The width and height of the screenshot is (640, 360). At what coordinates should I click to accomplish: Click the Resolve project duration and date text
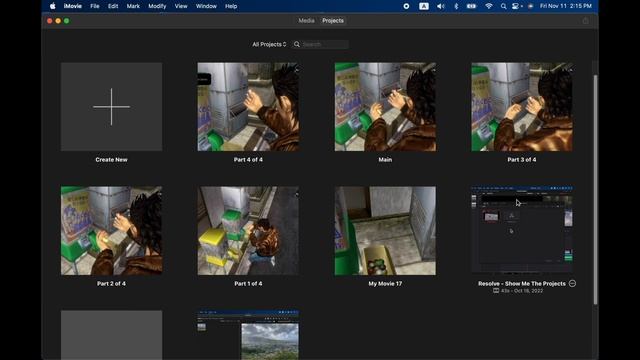point(518,291)
